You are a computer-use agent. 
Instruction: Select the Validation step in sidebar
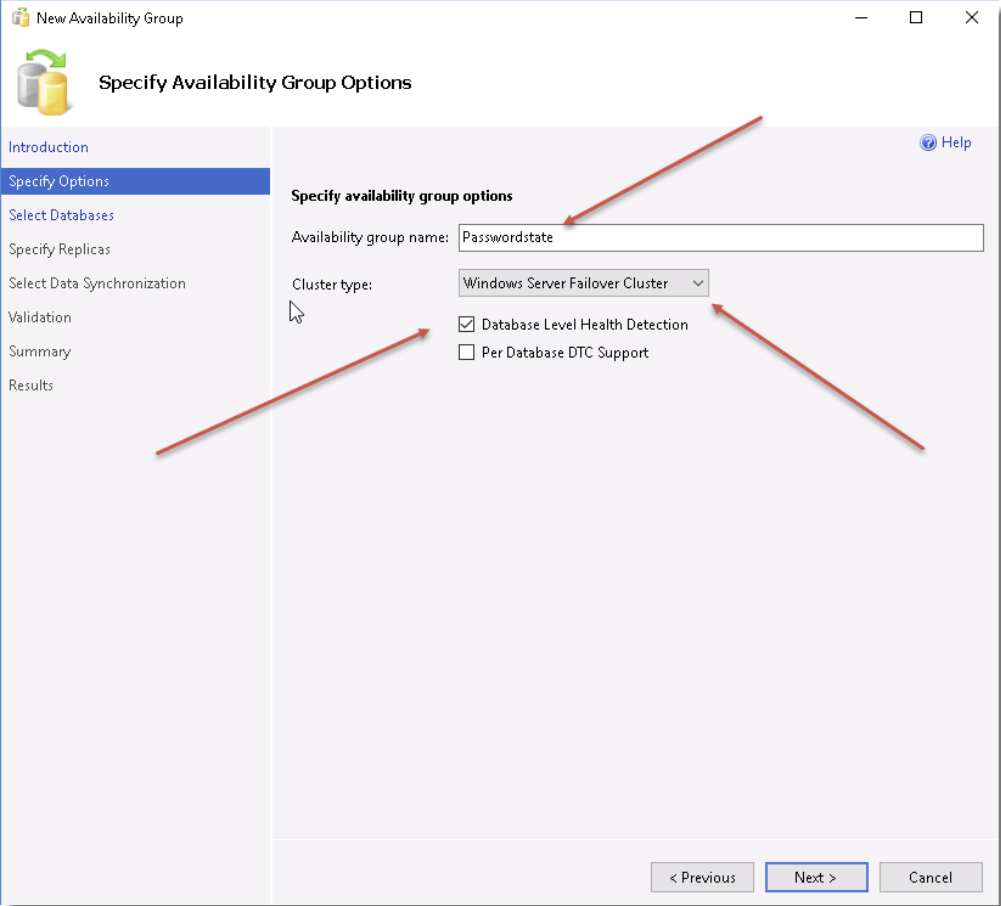click(x=40, y=317)
